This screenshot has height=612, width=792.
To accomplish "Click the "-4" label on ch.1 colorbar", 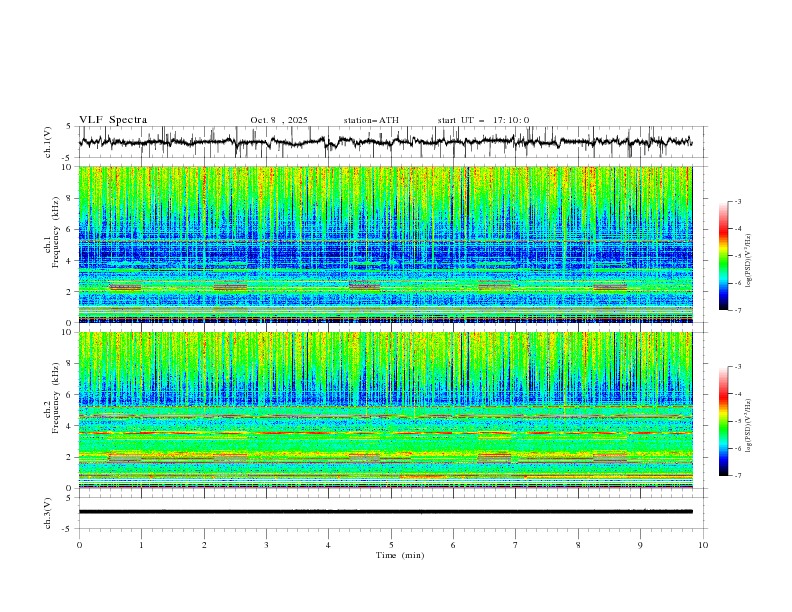I will [738, 229].
